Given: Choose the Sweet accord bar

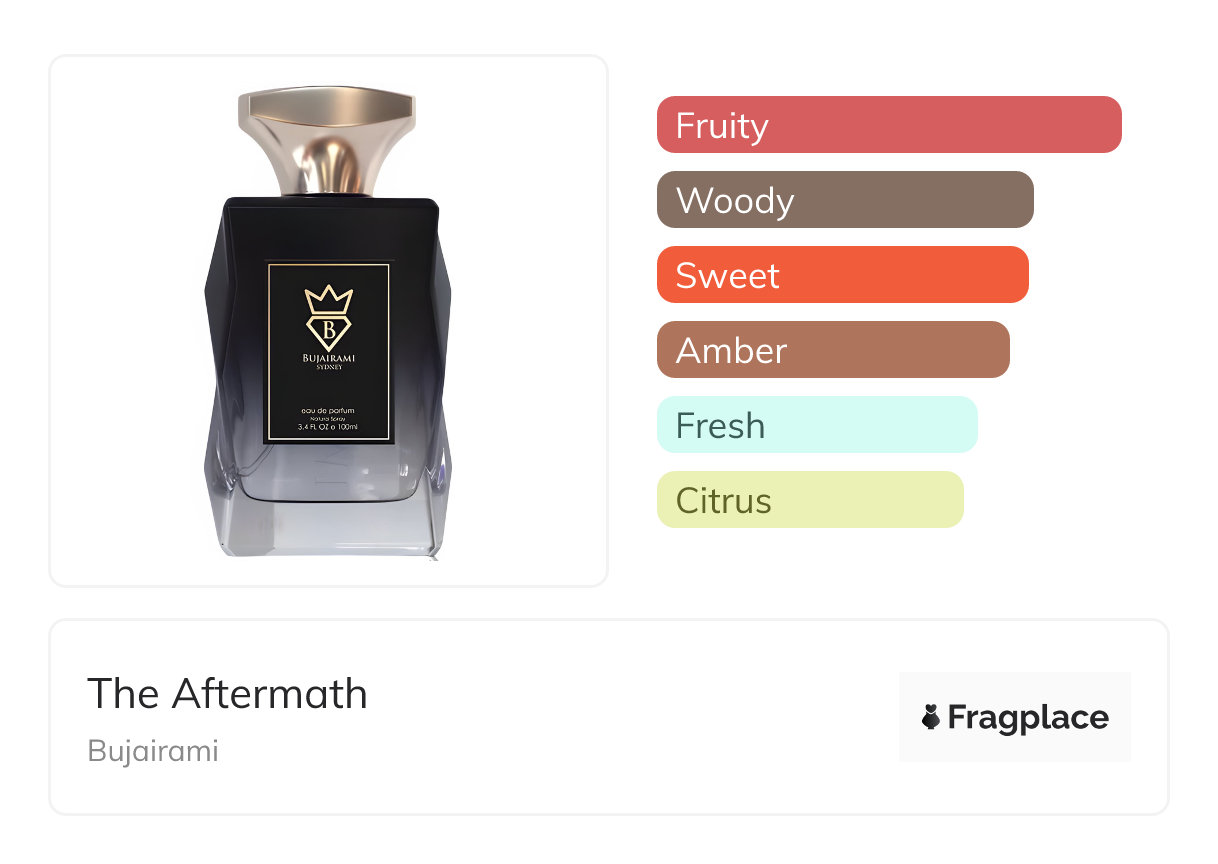Looking at the screenshot, I should [843, 275].
